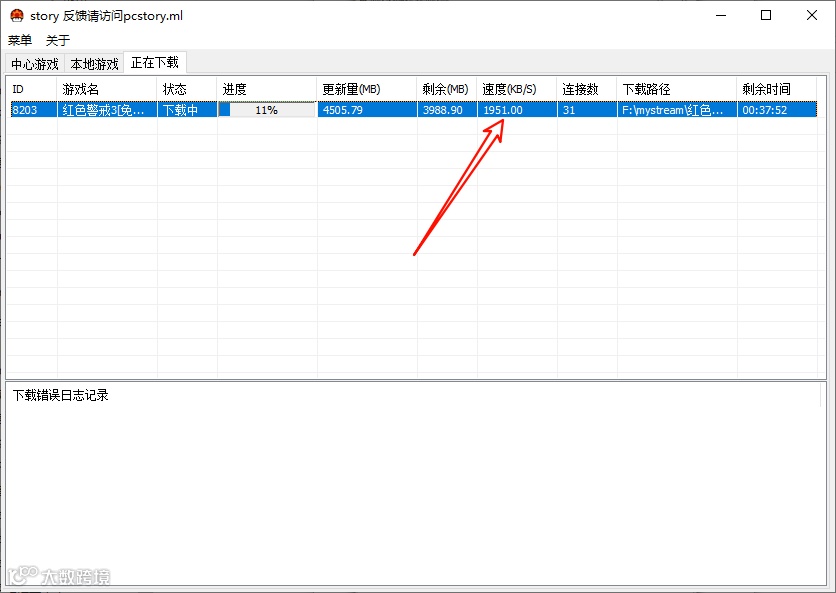The image size is (836, 593).
Task: Maximize the story window
Action: [766, 15]
